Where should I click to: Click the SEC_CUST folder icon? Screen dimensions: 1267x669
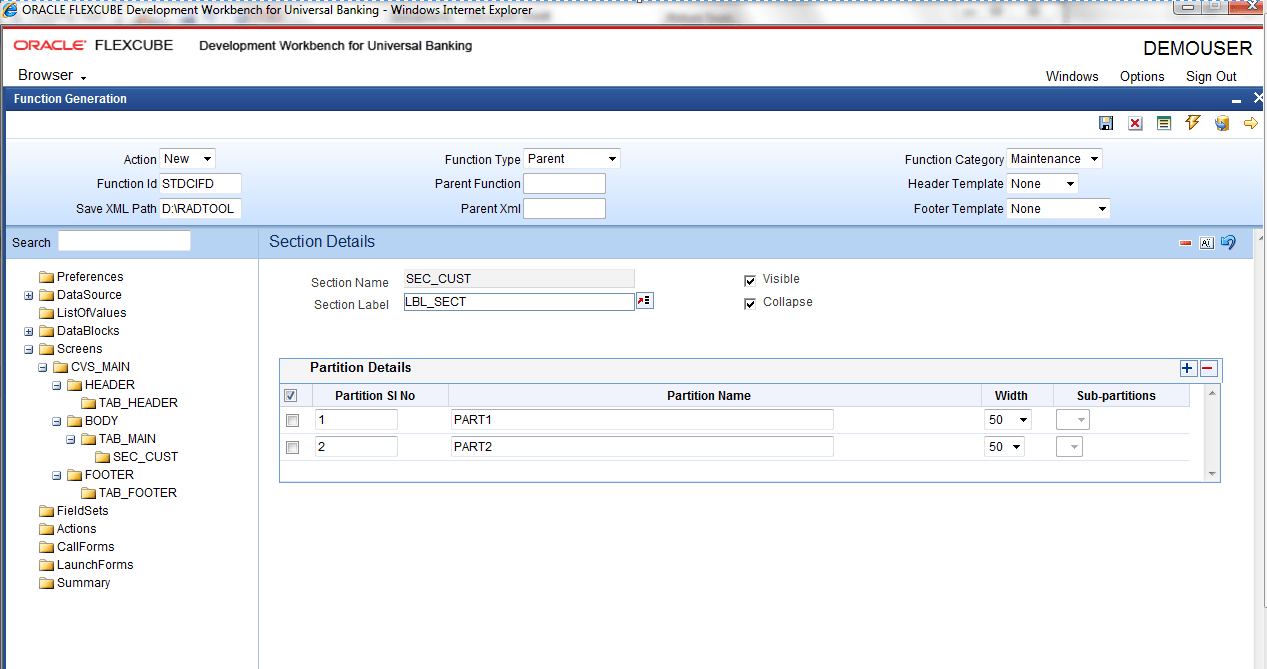[102, 457]
